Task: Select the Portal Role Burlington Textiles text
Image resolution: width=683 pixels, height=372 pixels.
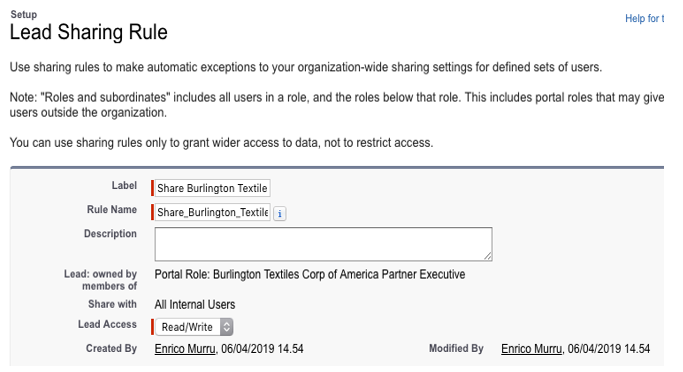Action: tap(310, 274)
